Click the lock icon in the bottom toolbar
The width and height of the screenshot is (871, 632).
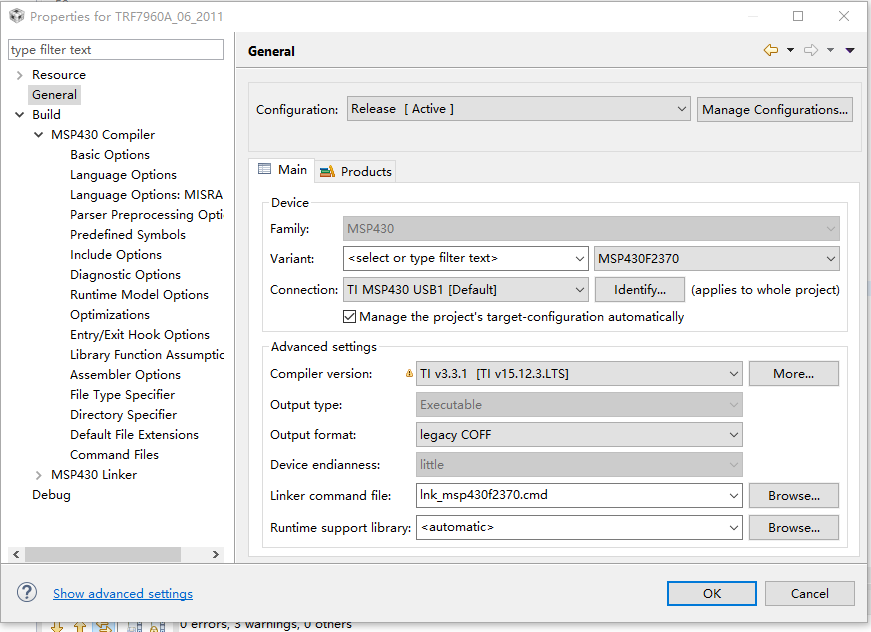155,626
